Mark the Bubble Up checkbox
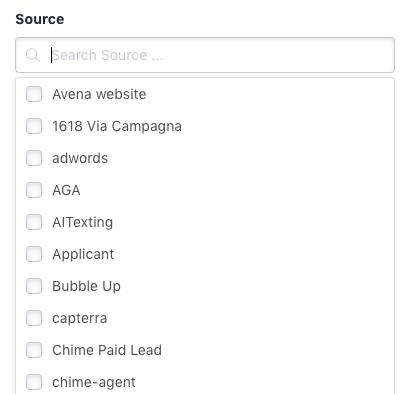 click(34, 286)
